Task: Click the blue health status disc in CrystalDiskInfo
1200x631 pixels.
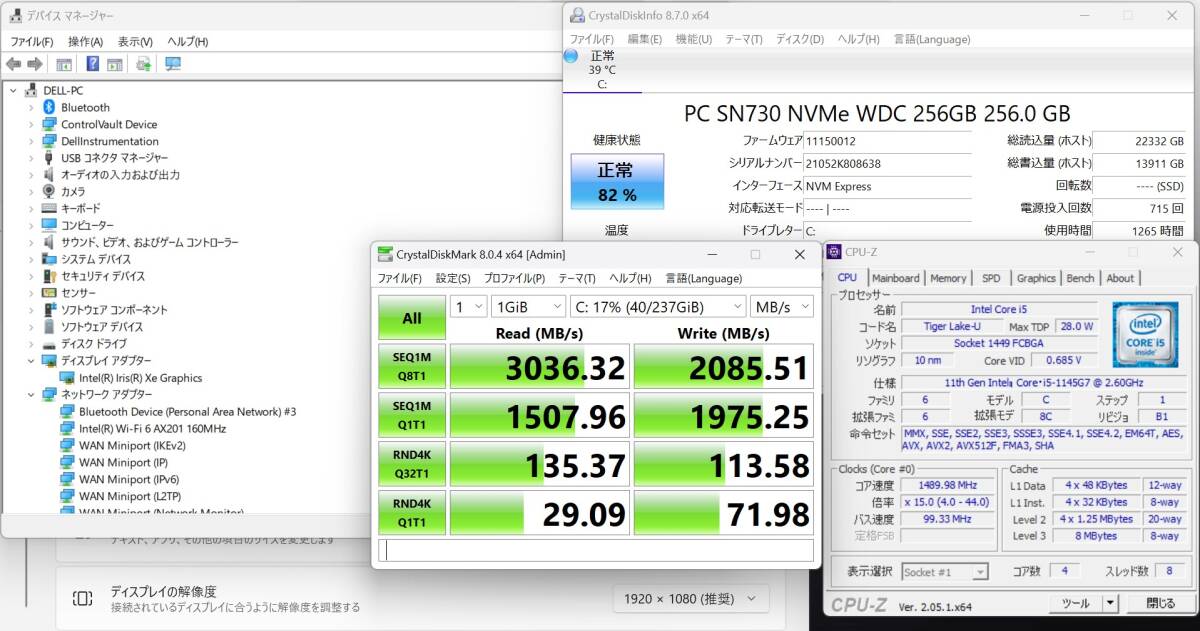Action: 571,56
